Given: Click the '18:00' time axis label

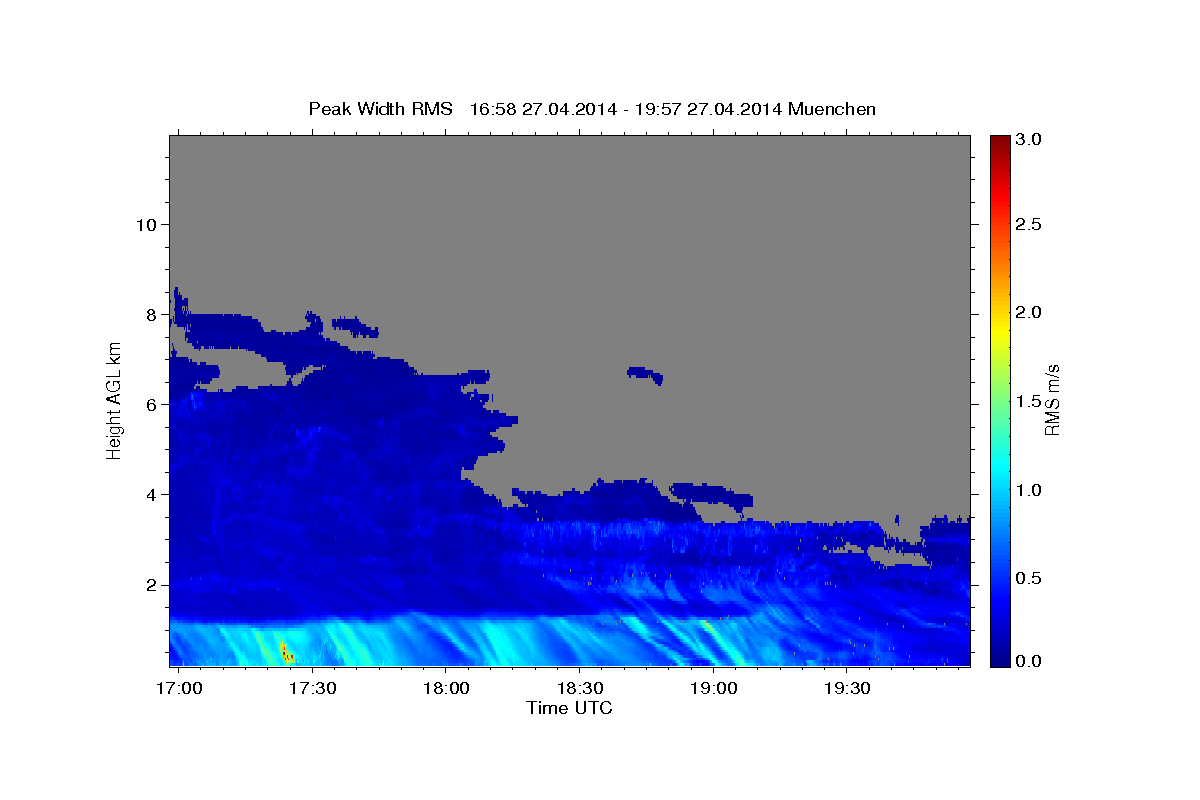Looking at the screenshot, I should pos(446,689).
